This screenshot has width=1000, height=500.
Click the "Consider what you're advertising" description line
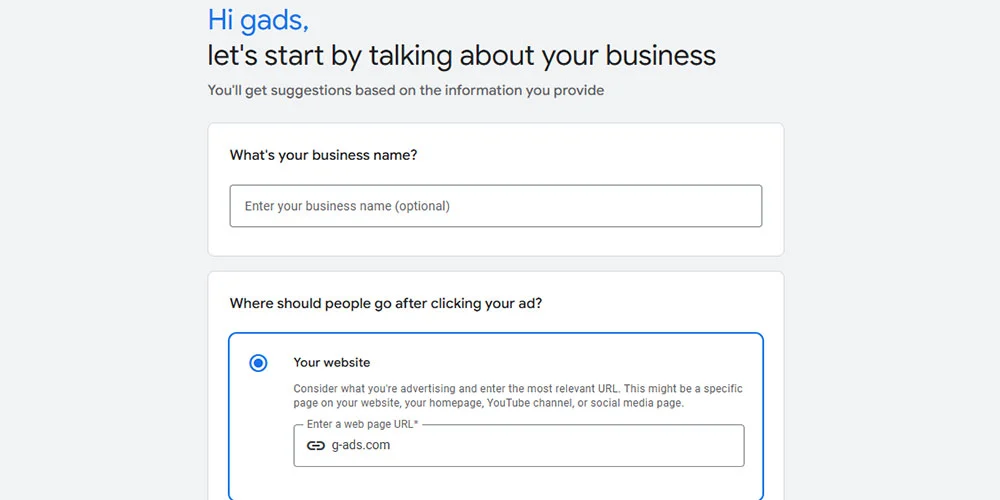pyautogui.click(x=517, y=389)
